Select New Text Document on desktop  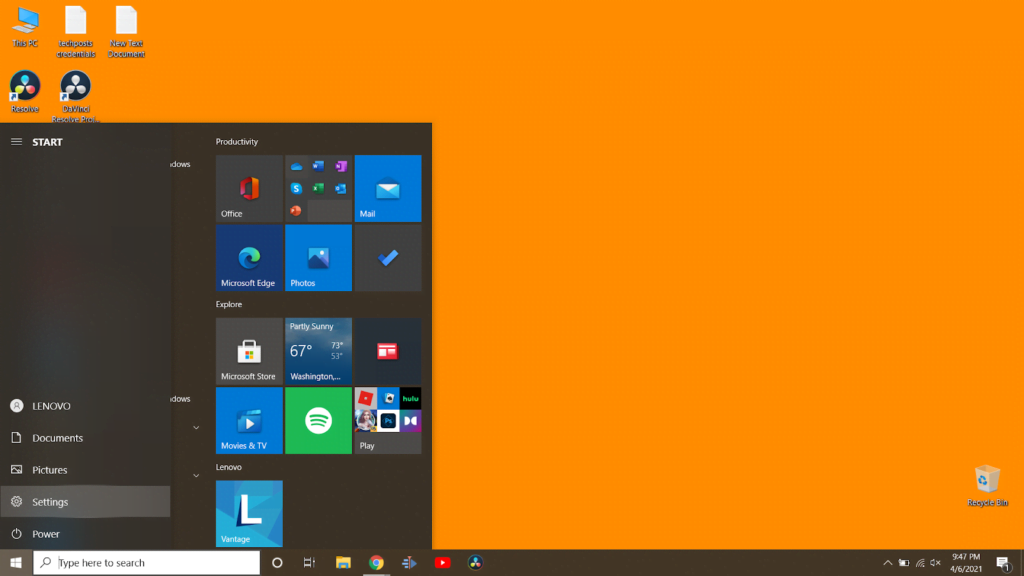(x=126, y=33)
